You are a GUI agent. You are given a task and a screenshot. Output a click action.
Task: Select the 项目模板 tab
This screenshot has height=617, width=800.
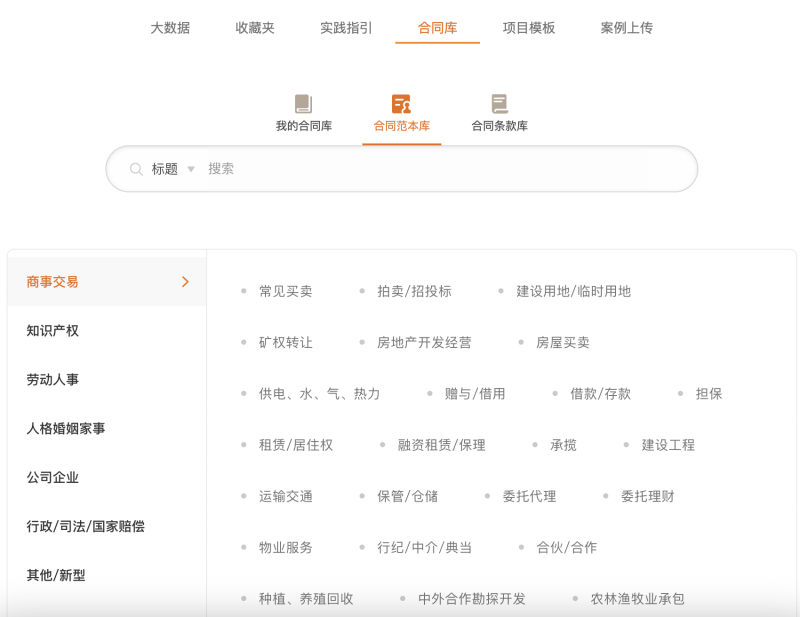[x=528, y=28]
